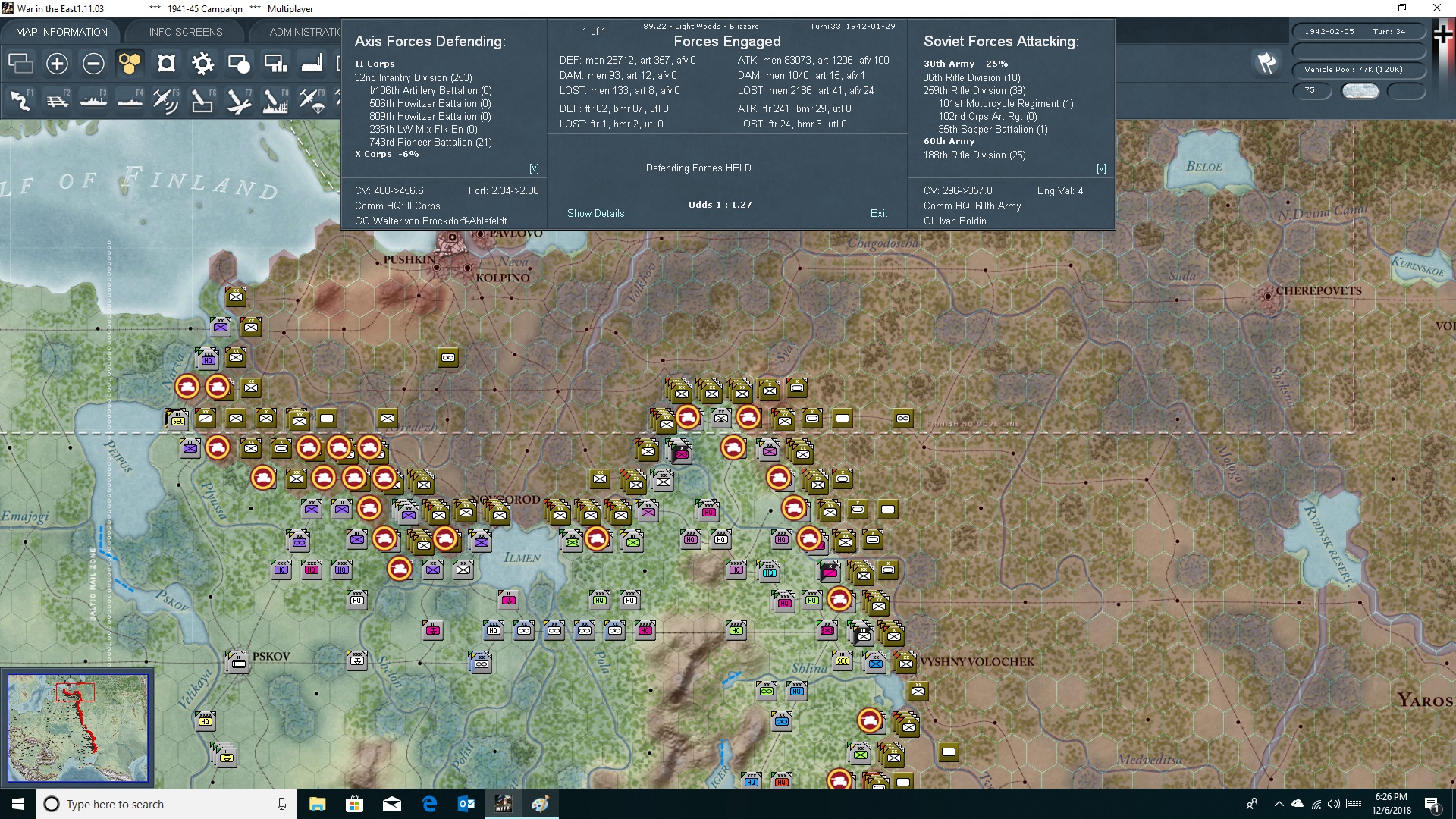Open the MAP INFORMATION tab

tap(61, 32)
